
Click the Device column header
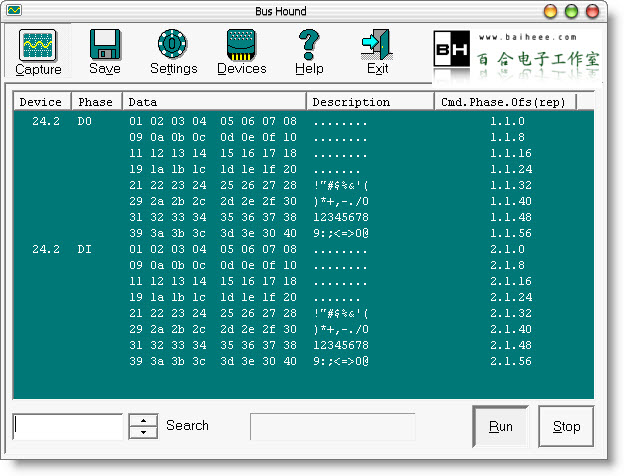42,102
